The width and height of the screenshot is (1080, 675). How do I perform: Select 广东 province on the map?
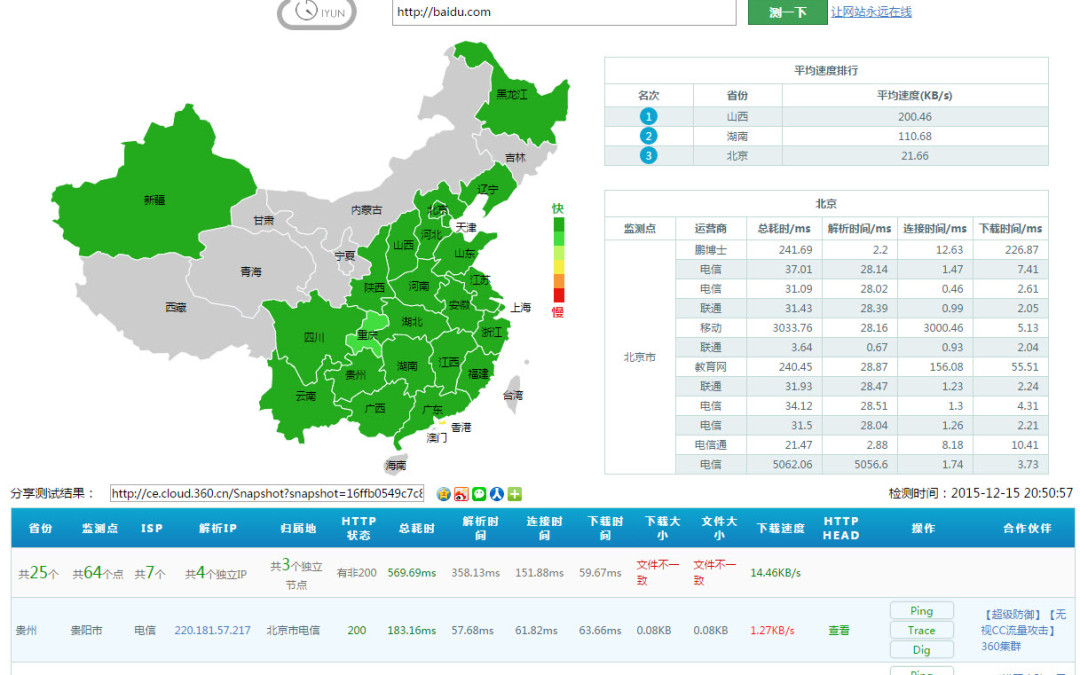[432, 410]
